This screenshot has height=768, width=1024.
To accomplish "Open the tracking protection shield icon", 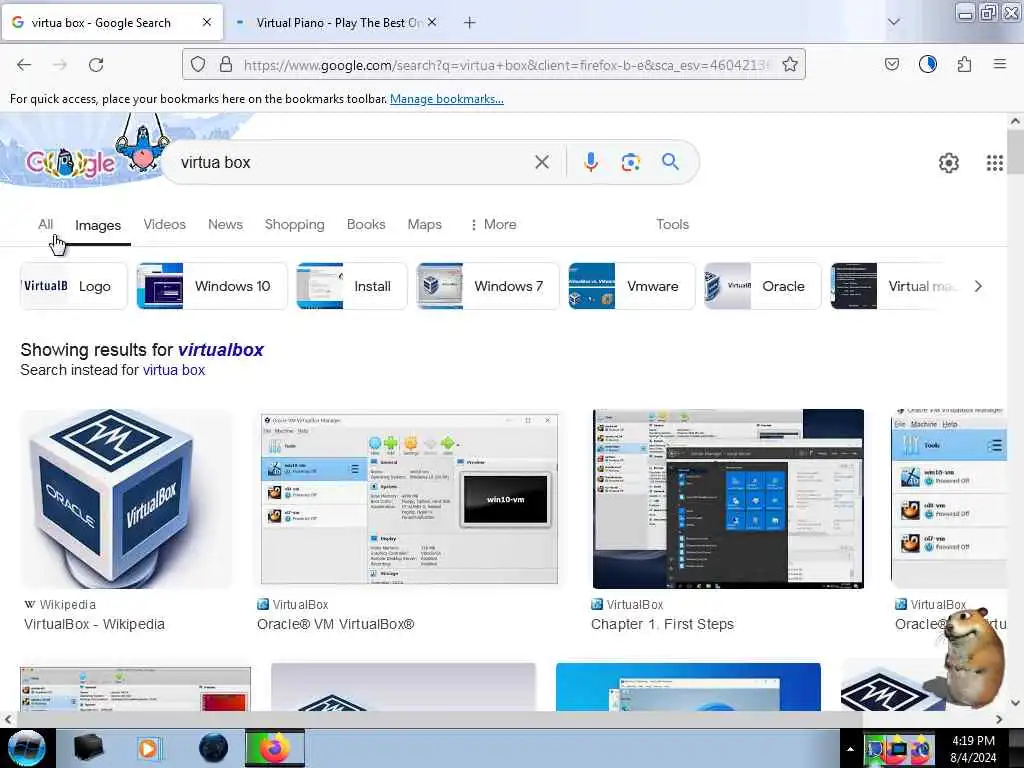I will tap(198, 65).
